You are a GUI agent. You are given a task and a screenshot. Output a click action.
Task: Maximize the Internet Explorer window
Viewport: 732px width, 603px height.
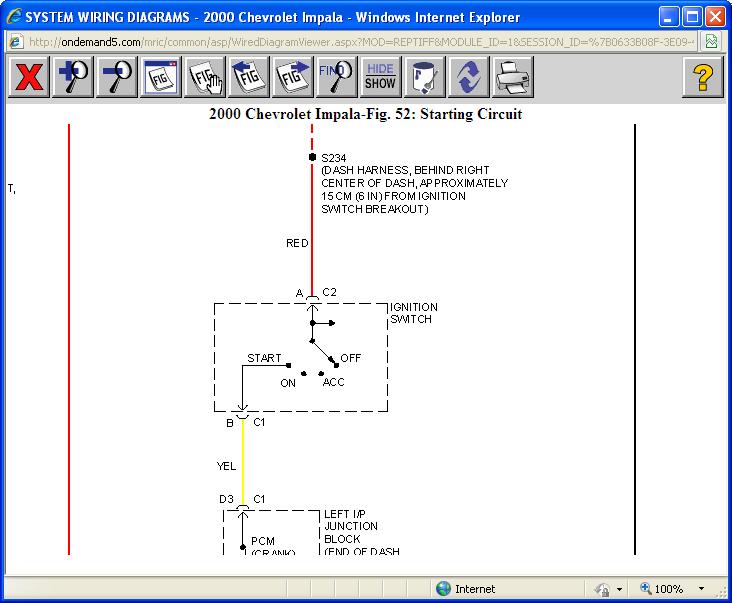tap(692, 17)
